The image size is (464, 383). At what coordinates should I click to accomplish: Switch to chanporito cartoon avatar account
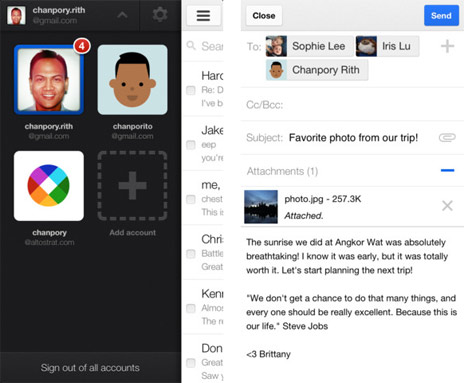[132, 80]
